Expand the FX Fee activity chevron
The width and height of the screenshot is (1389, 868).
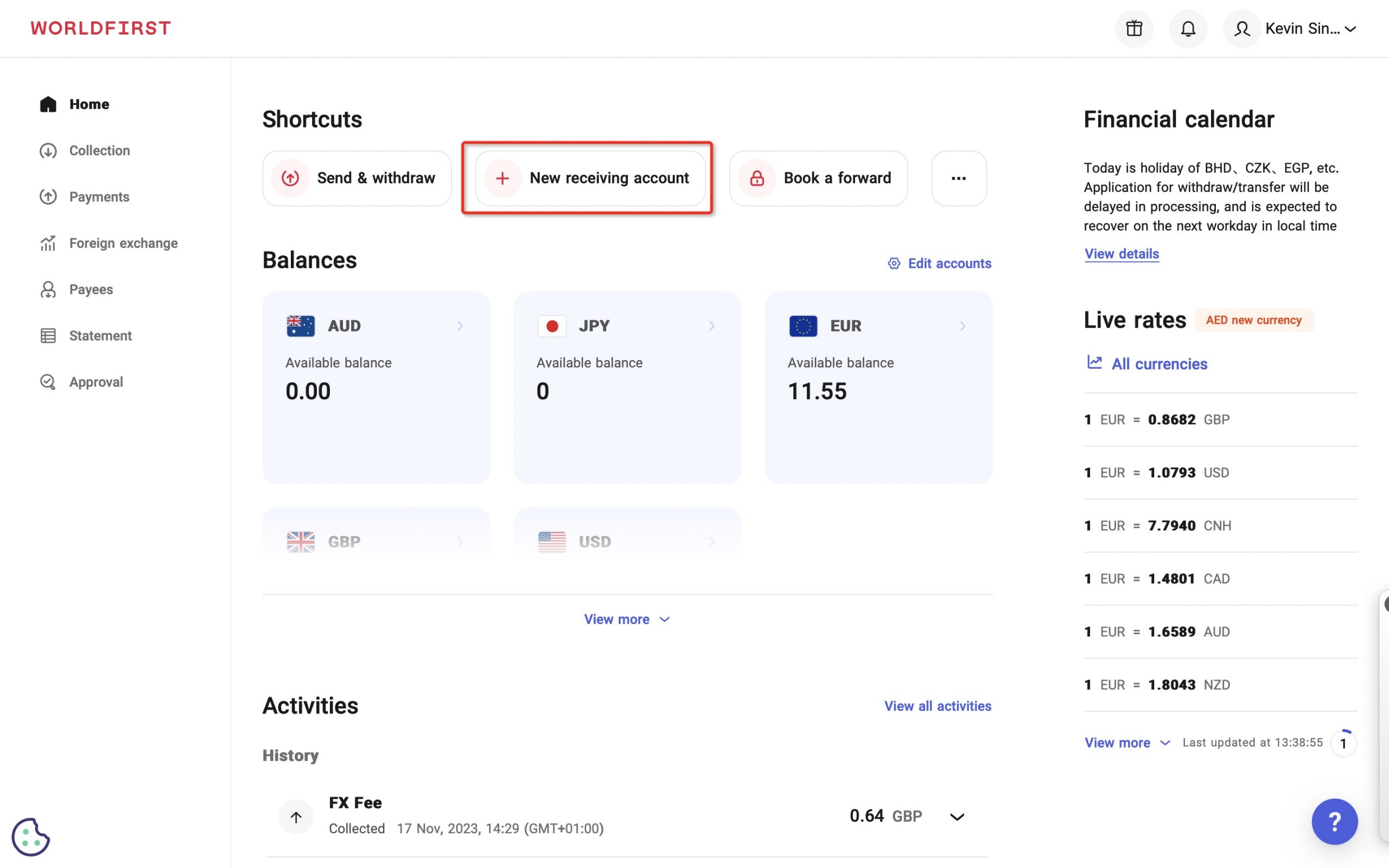tap(957, 816)
